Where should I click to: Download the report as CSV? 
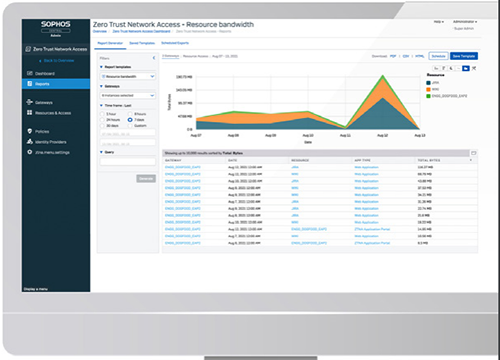(x=406, y=56)
